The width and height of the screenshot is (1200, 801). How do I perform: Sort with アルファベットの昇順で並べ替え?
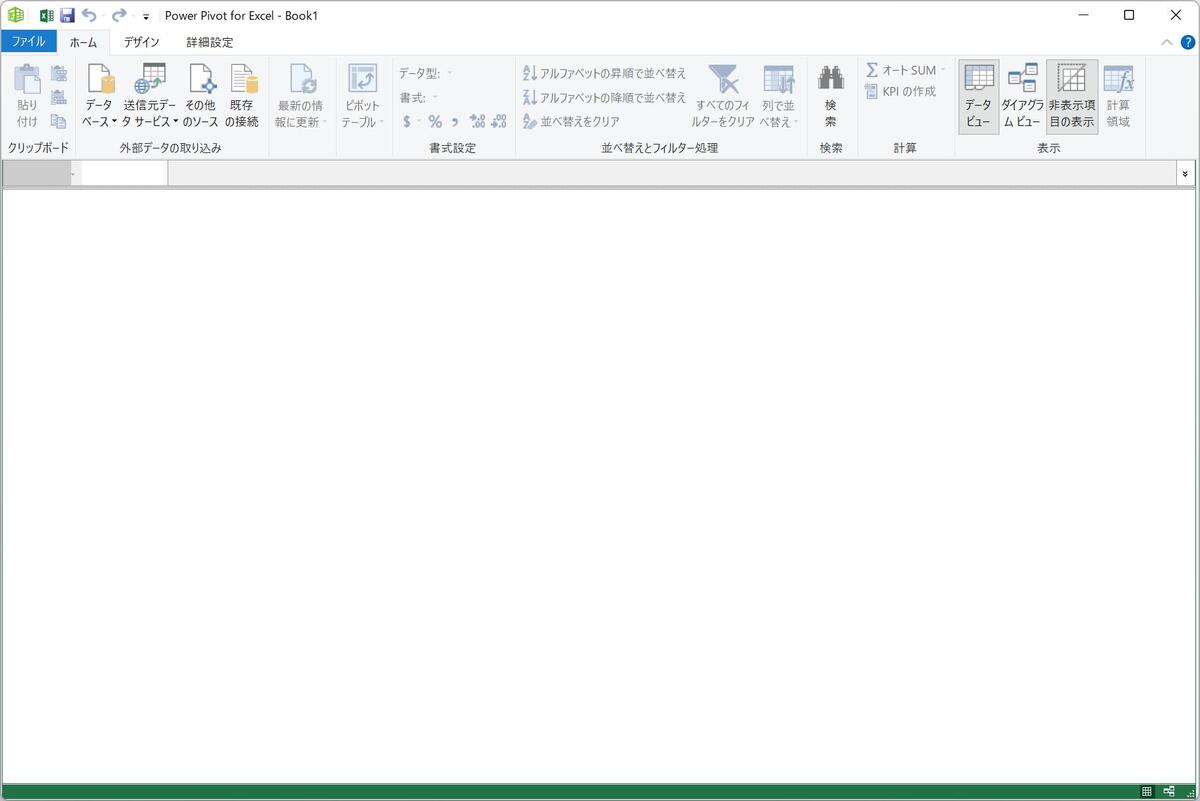click(605, 73)
